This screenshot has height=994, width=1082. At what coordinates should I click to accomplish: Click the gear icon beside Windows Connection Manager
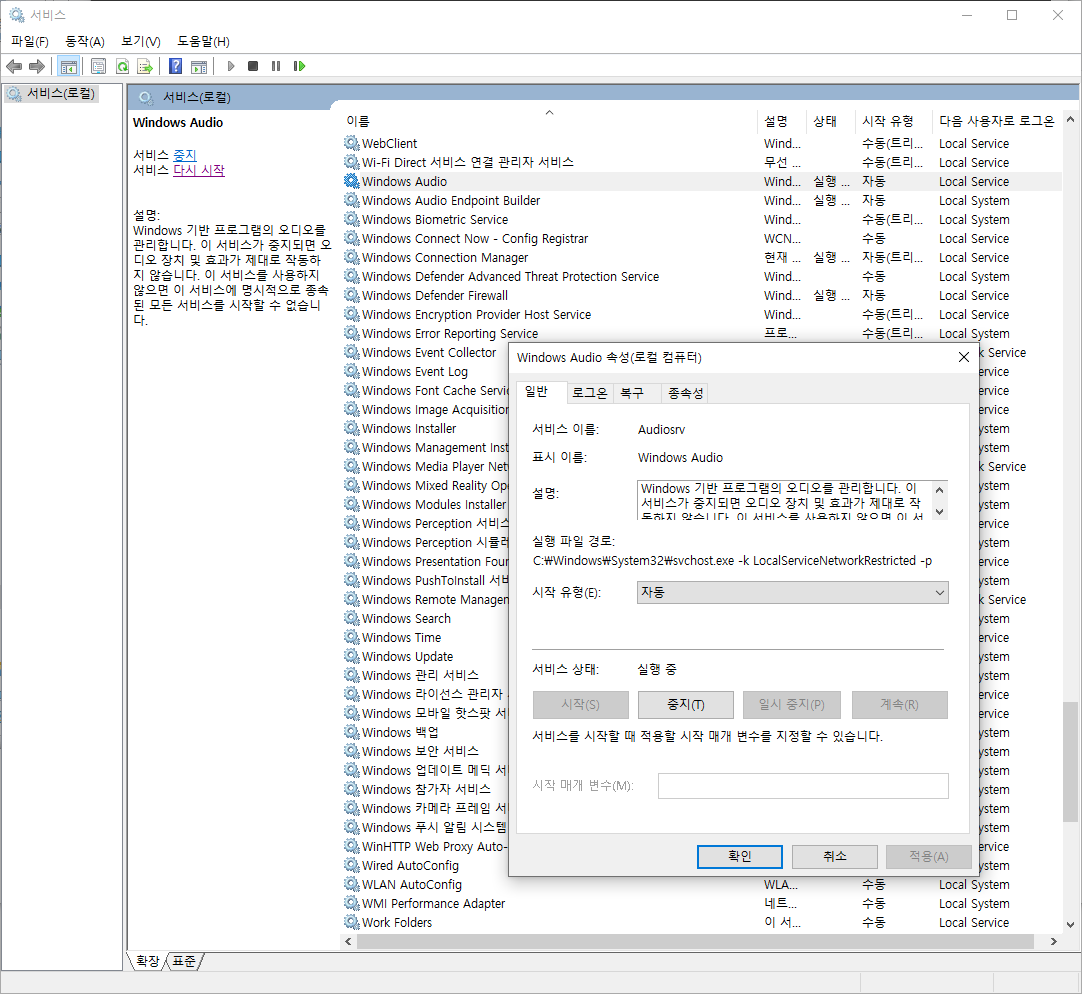pyautogui.click(x=352, y=257)
